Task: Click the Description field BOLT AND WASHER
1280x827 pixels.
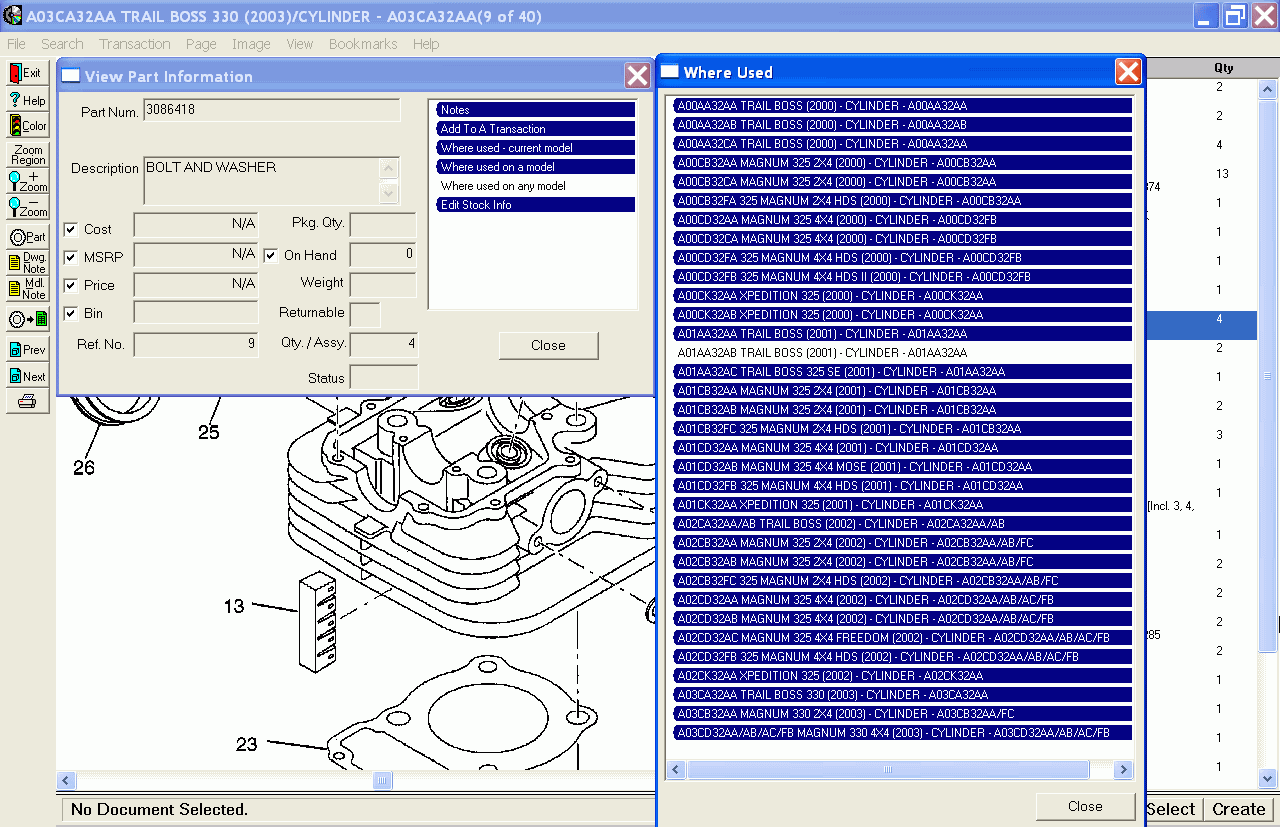Action: pos(262,181)
